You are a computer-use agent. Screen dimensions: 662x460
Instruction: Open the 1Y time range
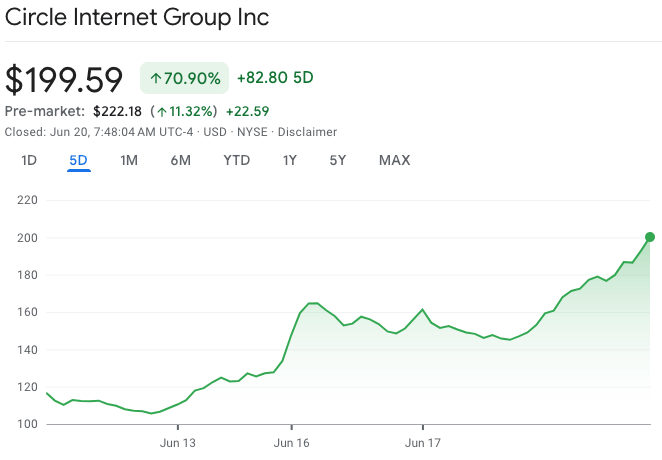point(290,160)
